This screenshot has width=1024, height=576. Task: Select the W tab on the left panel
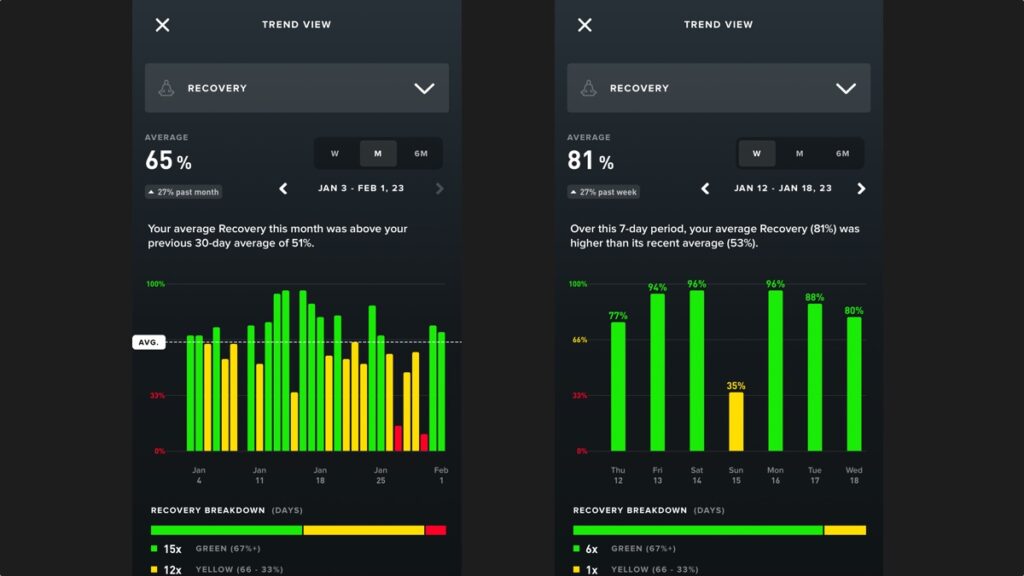pyautogui.click(x=335, y=153)
